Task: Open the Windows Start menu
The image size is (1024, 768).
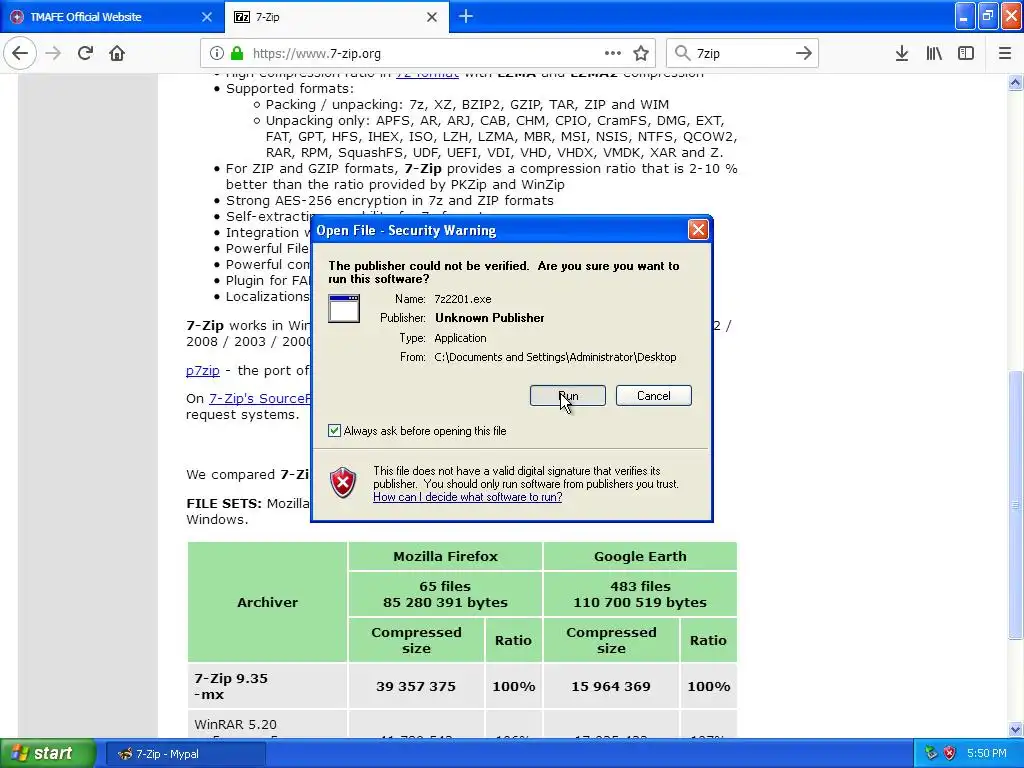Action: (48, 753)
